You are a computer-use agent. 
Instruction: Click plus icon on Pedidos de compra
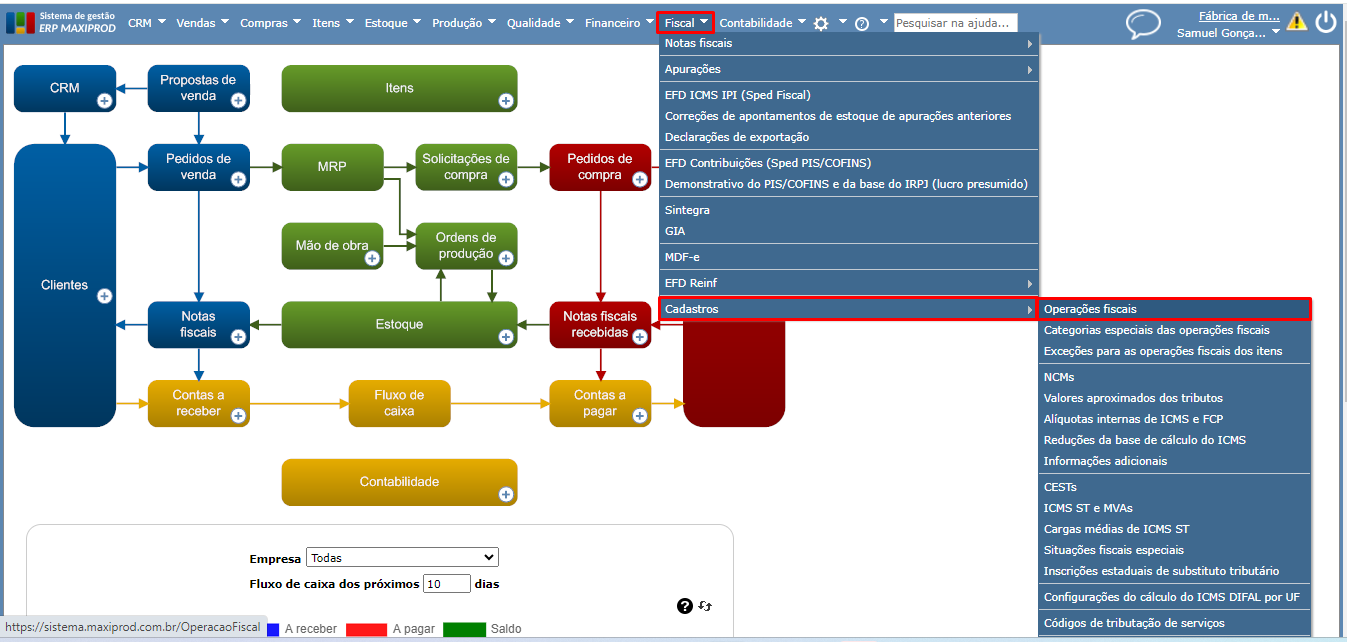coord(639,179)
